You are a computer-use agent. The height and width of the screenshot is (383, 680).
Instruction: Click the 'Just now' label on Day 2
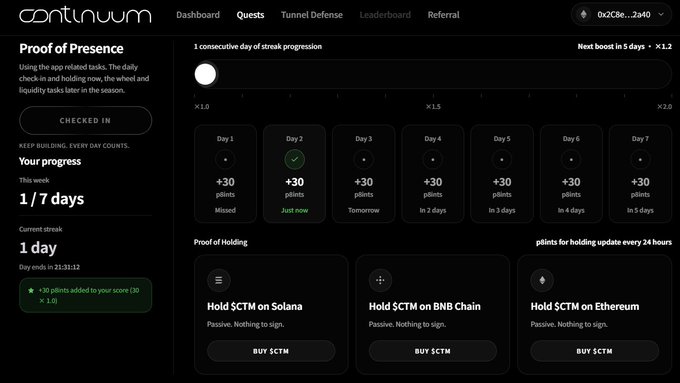click(x=294, y=210)
